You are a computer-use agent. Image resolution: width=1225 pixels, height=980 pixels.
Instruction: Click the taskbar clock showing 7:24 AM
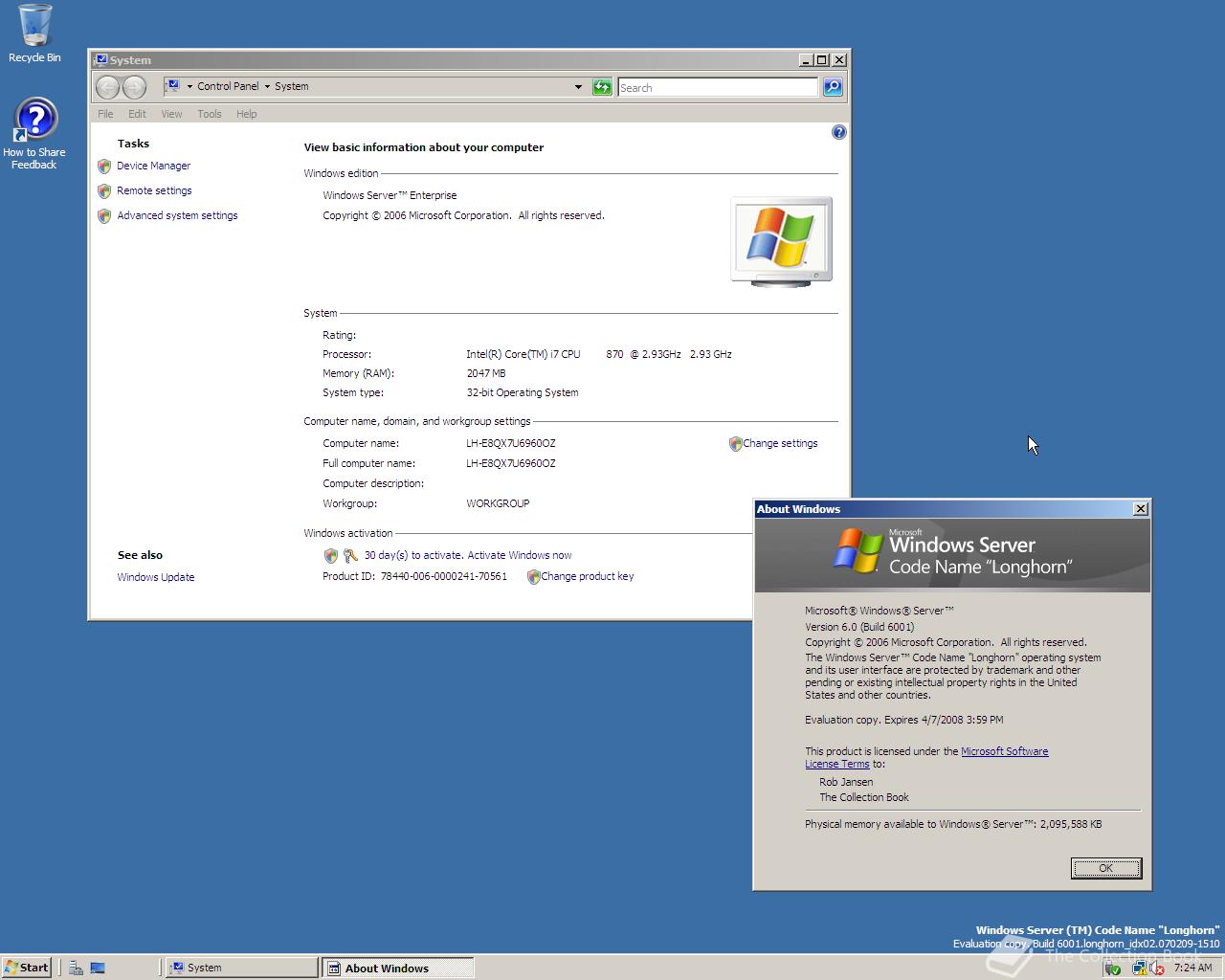[1192, 968]
